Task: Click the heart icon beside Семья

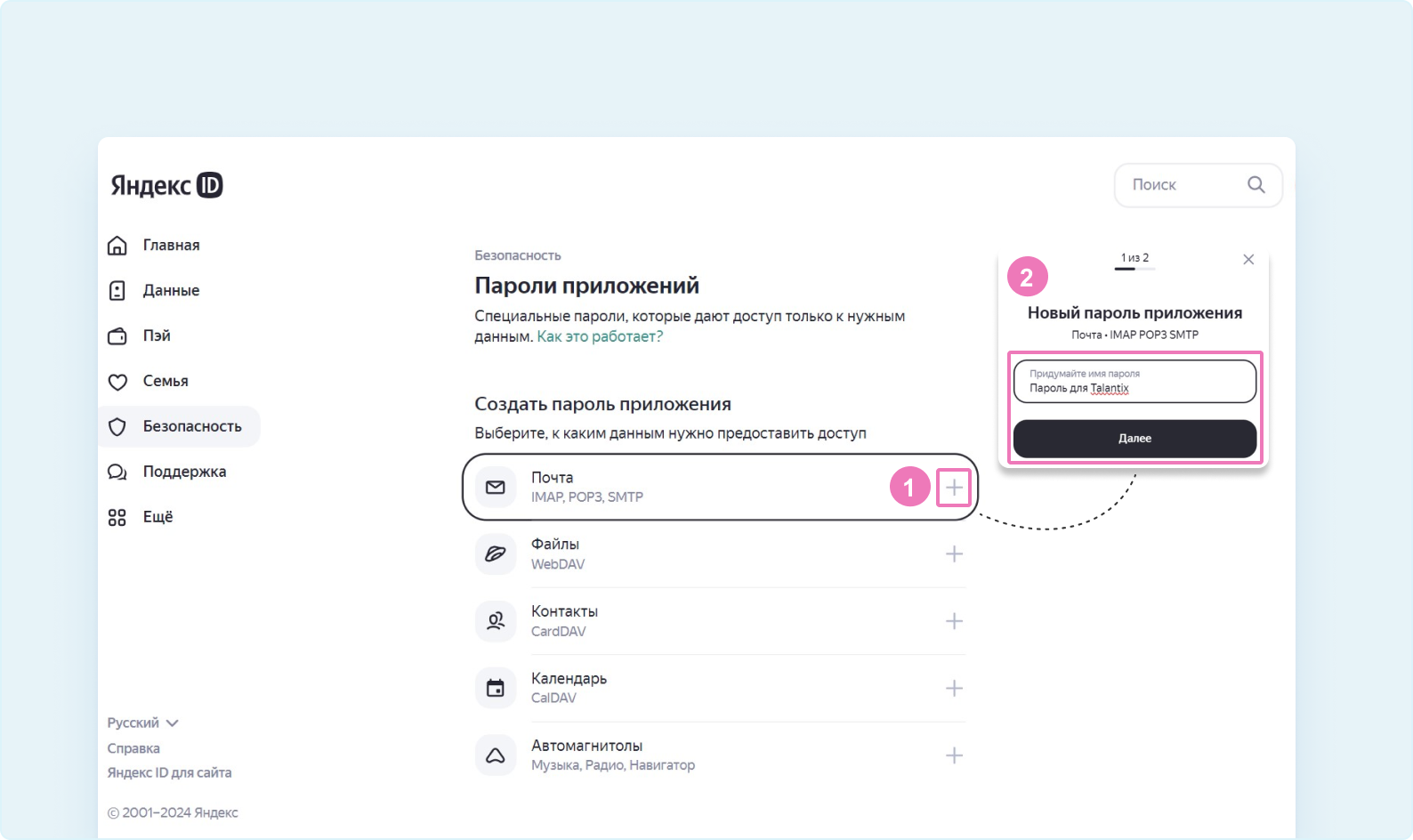Action: point(117,382)
